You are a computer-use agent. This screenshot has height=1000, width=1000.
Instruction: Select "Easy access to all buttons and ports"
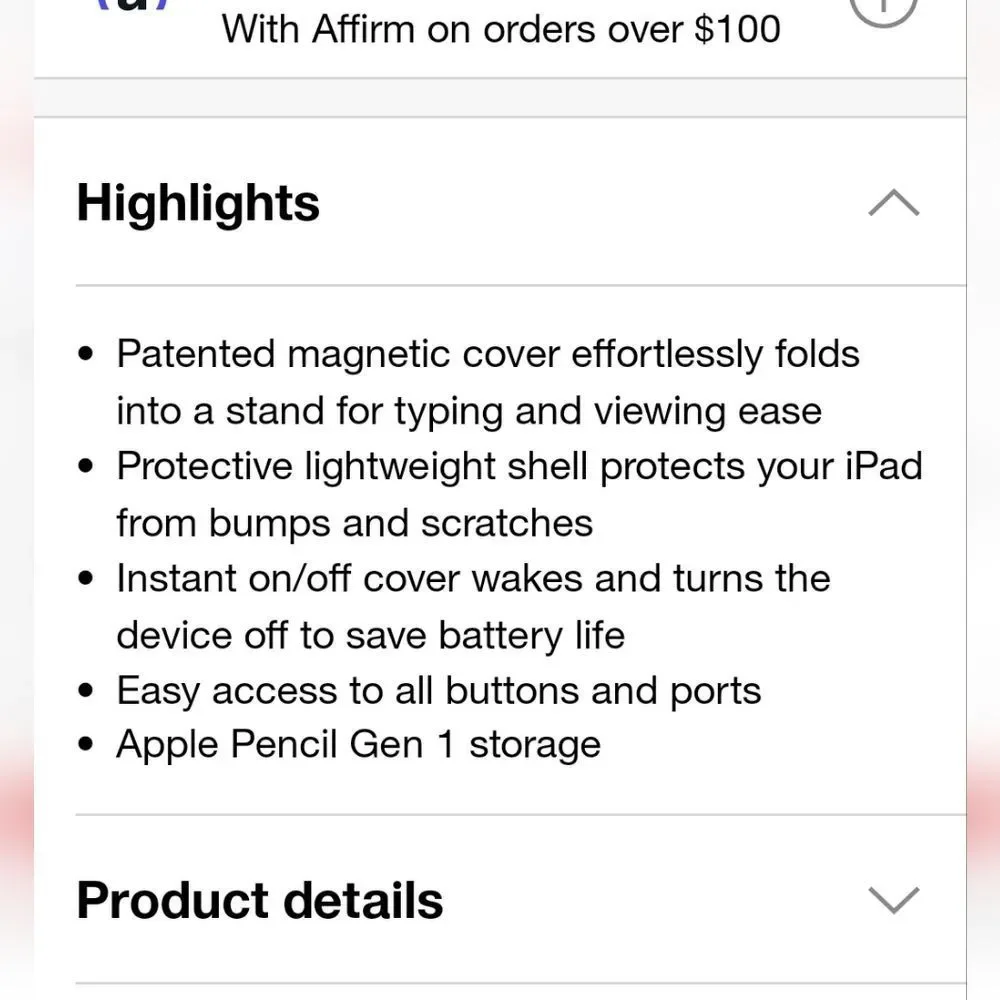click(439, 691)
